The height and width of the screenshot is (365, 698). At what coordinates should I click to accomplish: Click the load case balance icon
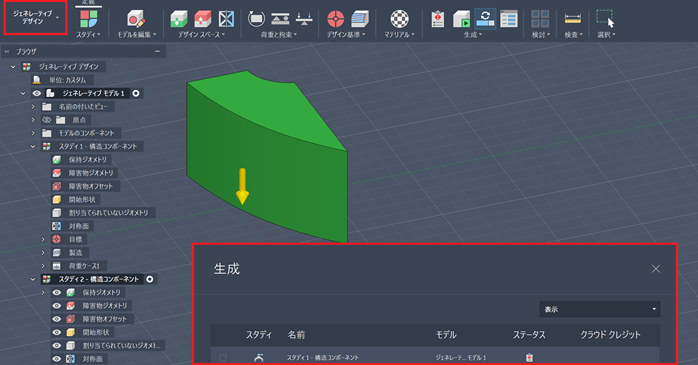tap(304, 19)
